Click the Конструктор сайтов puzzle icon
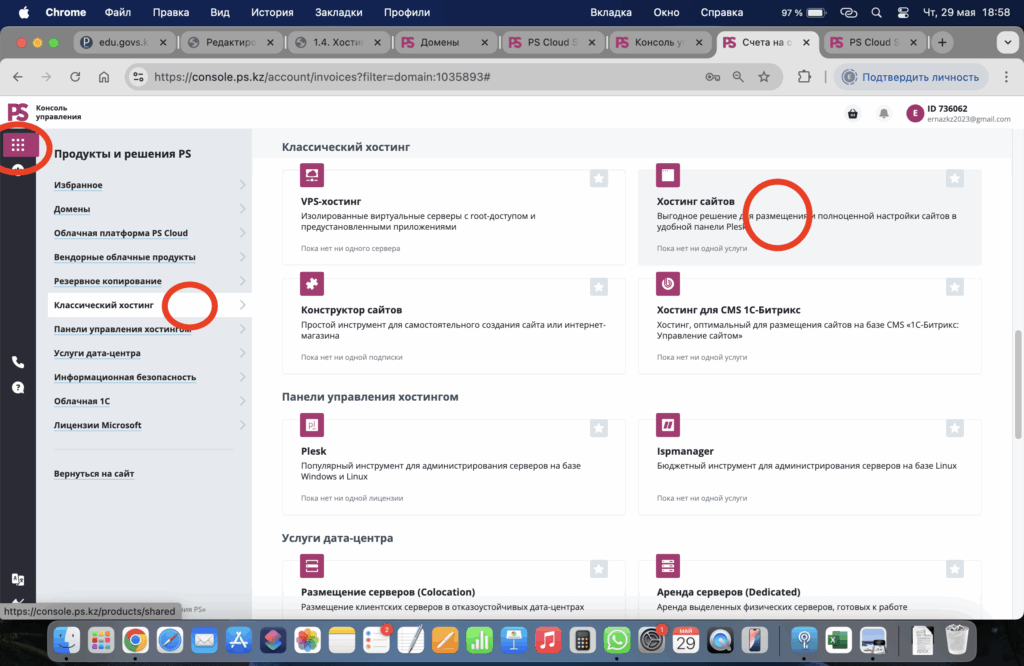 (312, 285)
